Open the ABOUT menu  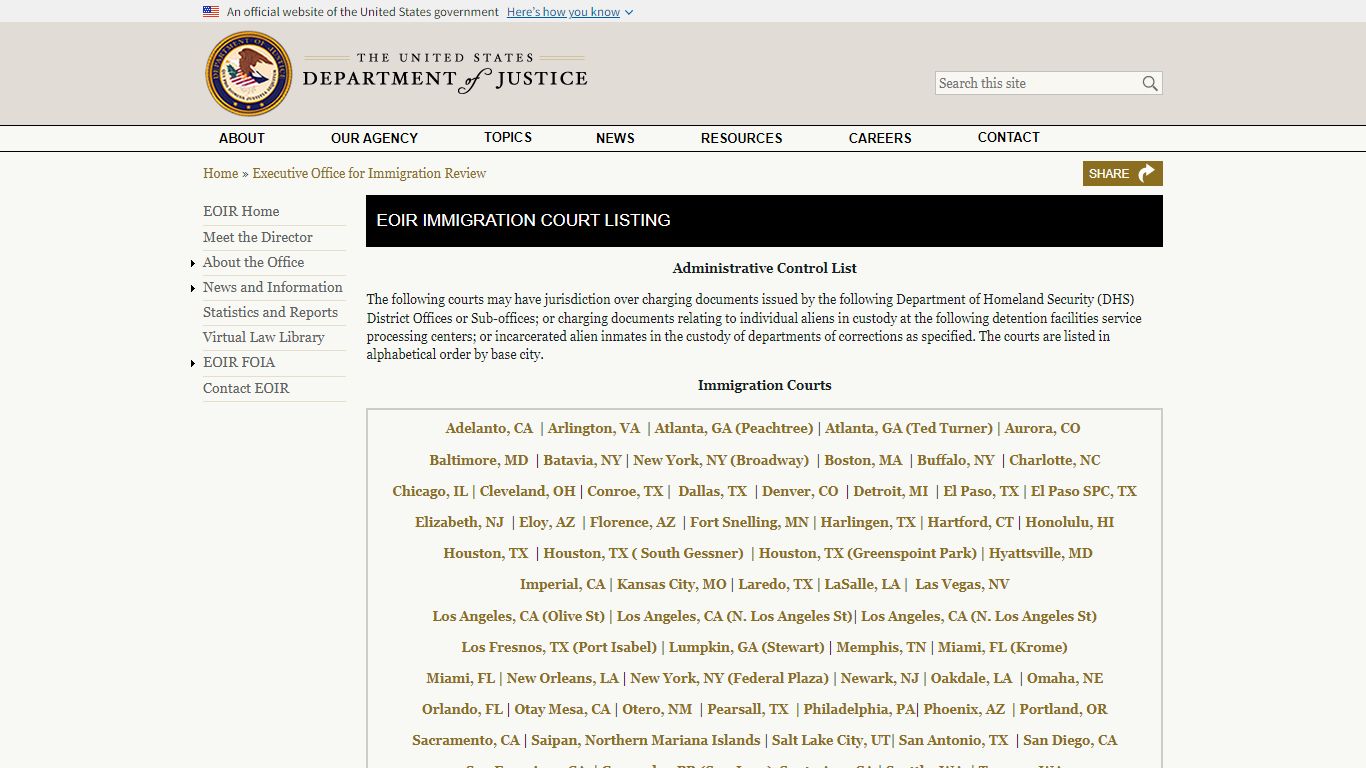click(x=242, y=138)
